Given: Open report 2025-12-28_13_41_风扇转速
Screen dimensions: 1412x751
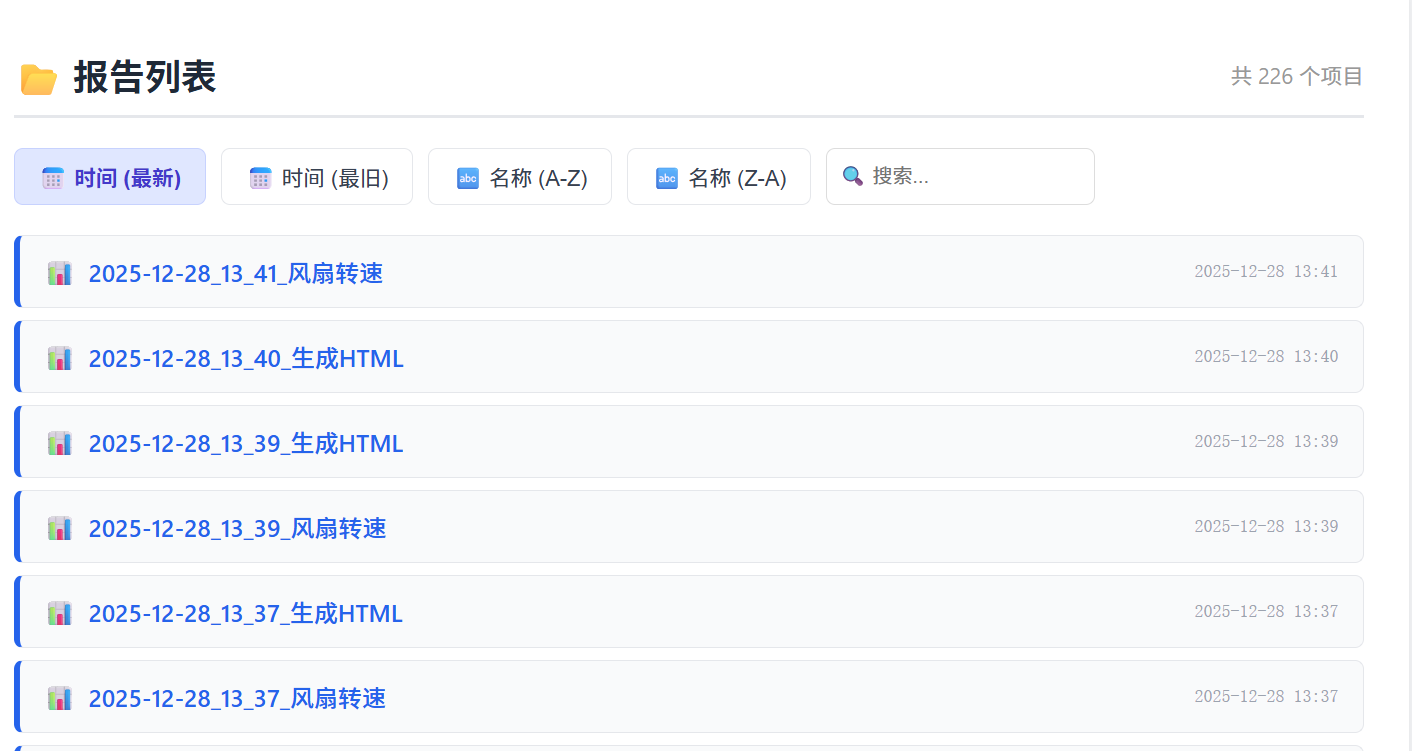Looking at the screenshot, I should click(x=236, y=273).
